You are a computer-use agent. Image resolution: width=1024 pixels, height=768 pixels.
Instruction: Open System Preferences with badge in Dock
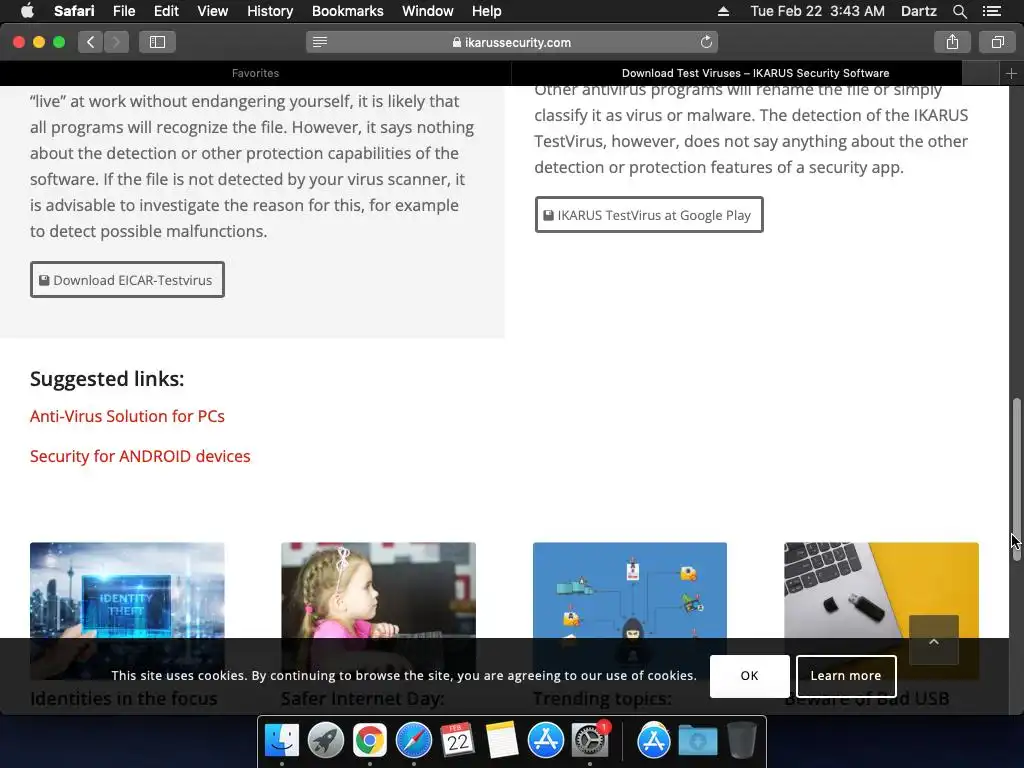pos(590,740)
